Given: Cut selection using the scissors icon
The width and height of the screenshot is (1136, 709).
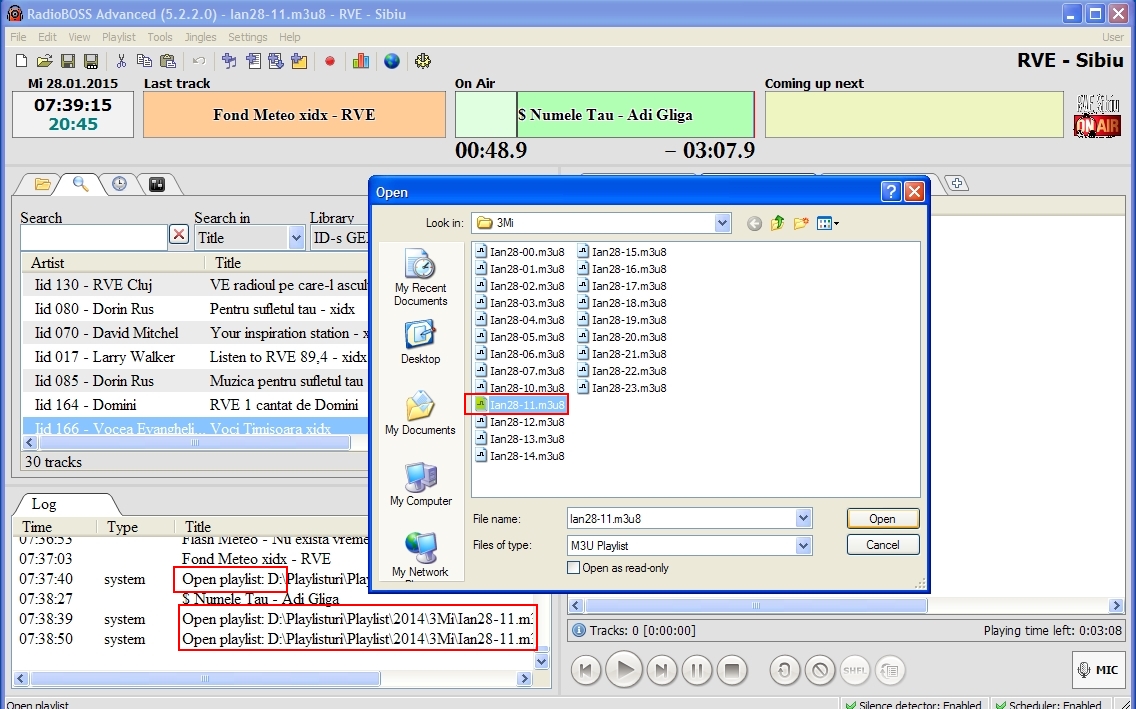Looking at the screenshot, I should pyautogui.click(x=121, y=62).
